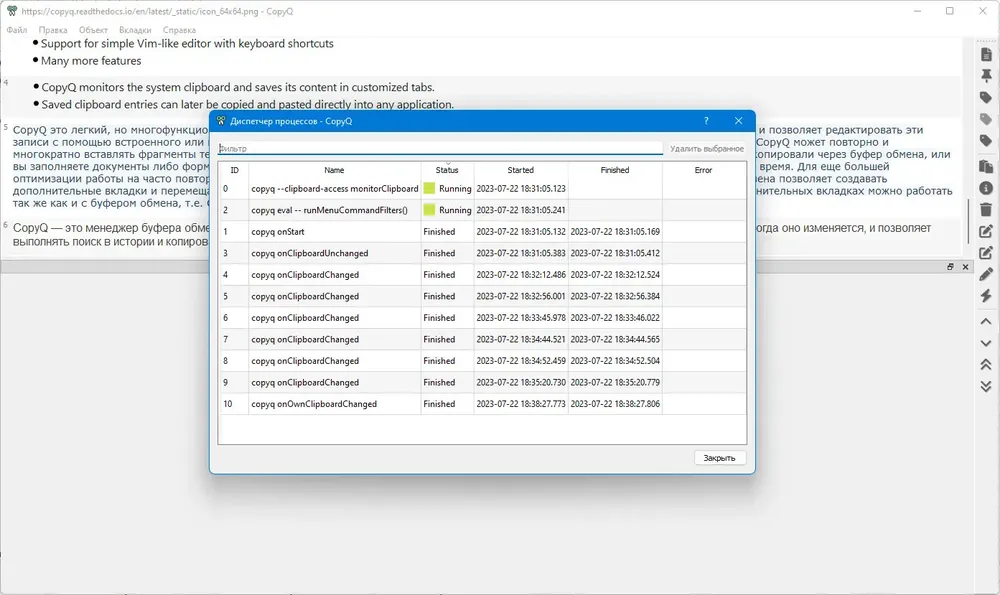Click finished time '2023-07-22 18:38:27.806'

tap(615, 404)
